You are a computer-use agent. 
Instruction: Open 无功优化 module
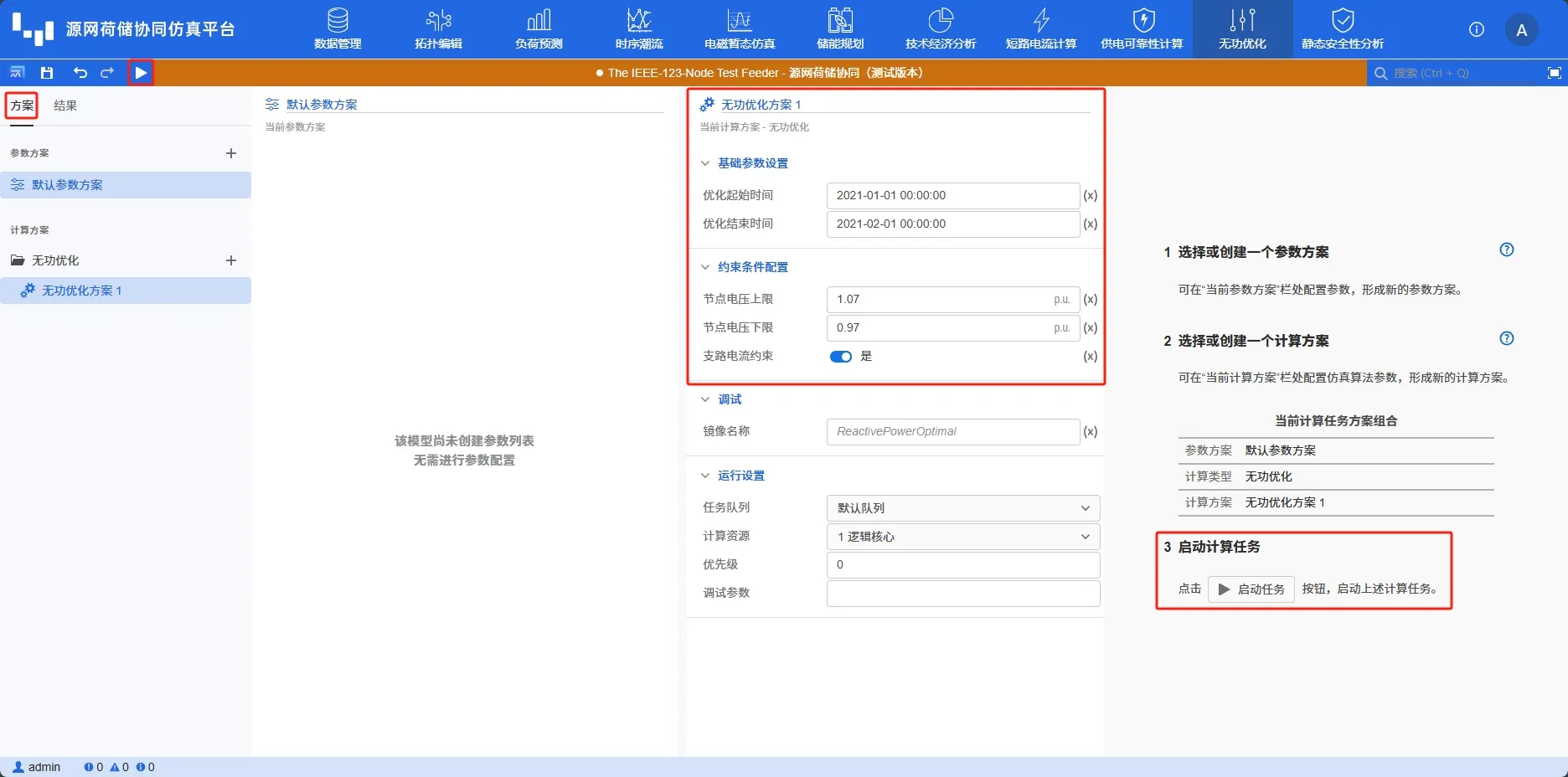(x=1242, y=29)
